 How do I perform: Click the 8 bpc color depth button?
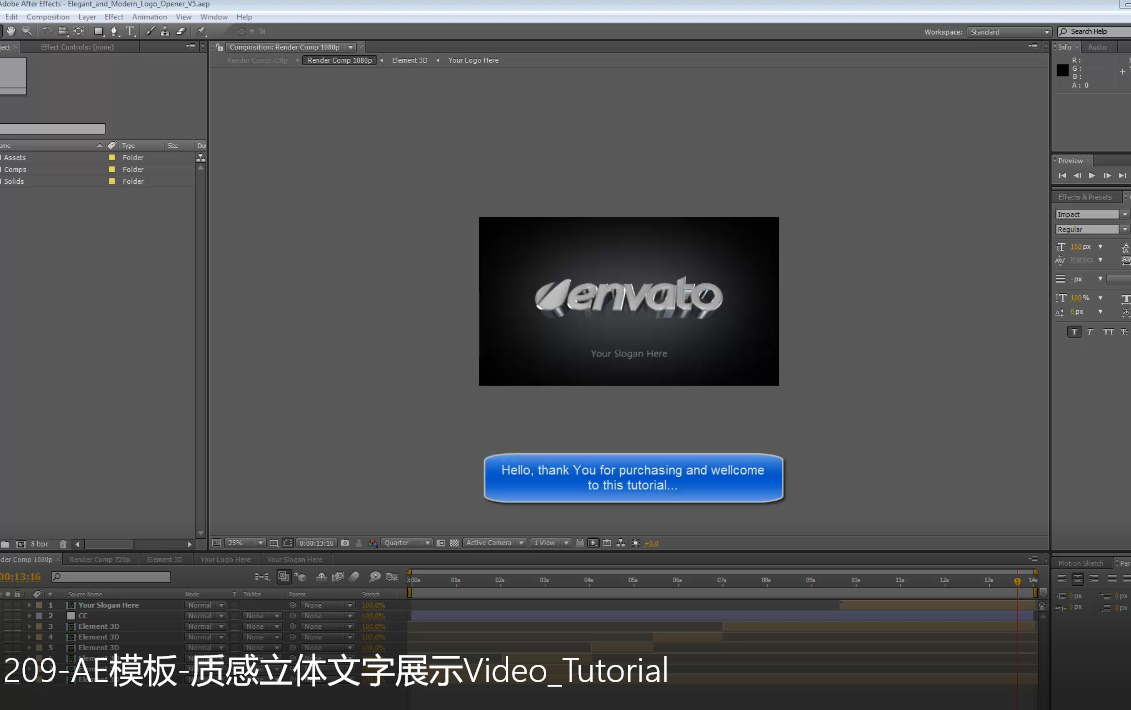point(40,544)
